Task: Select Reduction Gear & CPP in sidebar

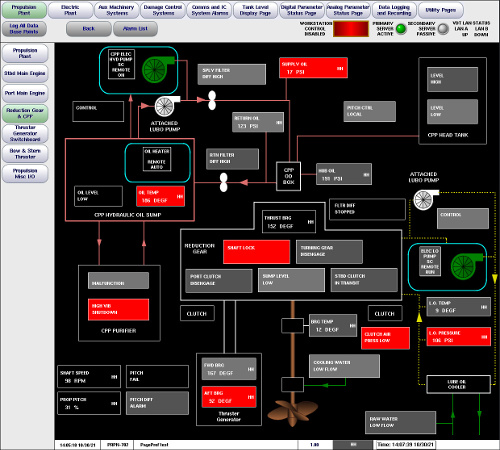Action: point(25,113)
